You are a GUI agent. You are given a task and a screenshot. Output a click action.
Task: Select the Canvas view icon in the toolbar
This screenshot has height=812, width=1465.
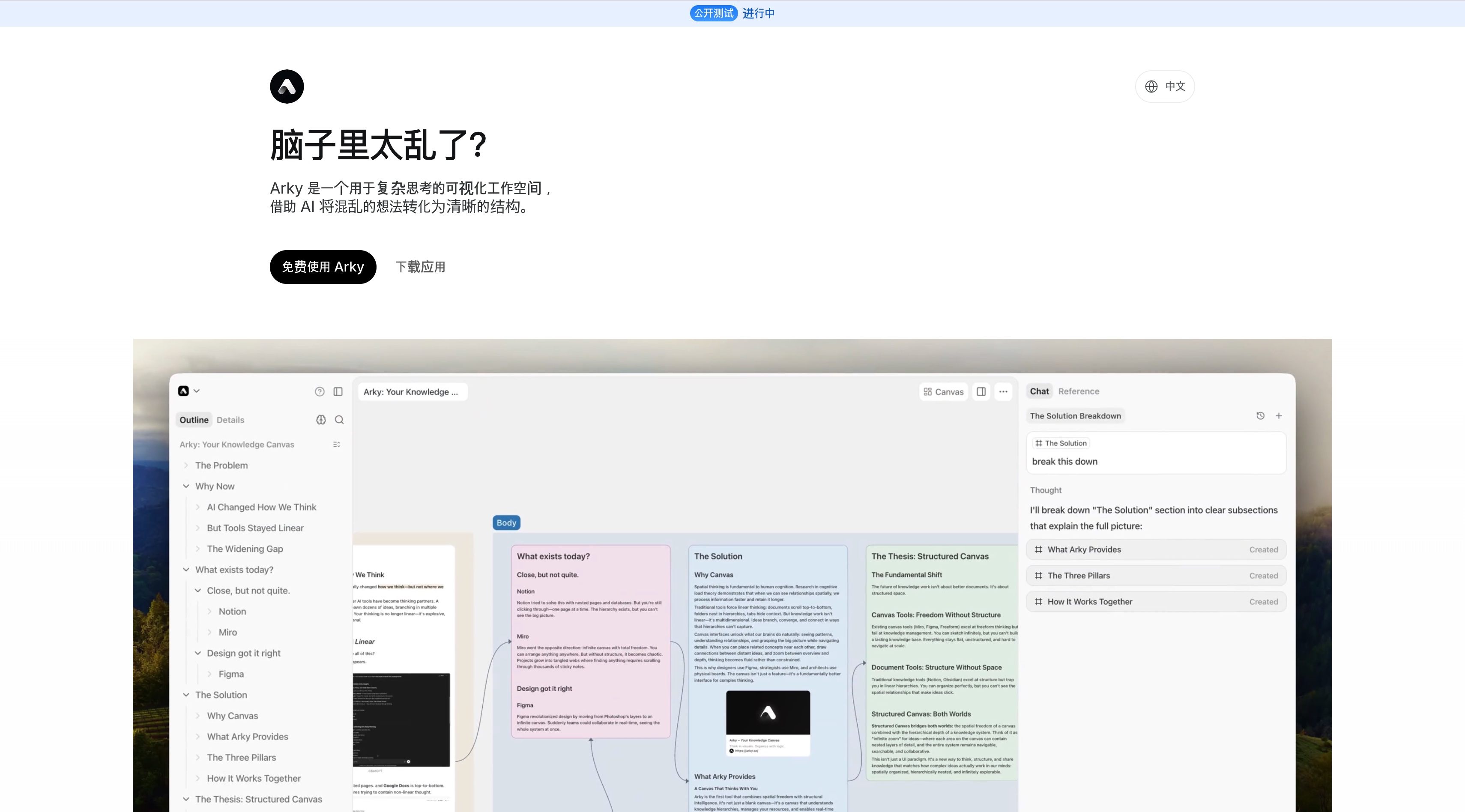click(943, 392)
